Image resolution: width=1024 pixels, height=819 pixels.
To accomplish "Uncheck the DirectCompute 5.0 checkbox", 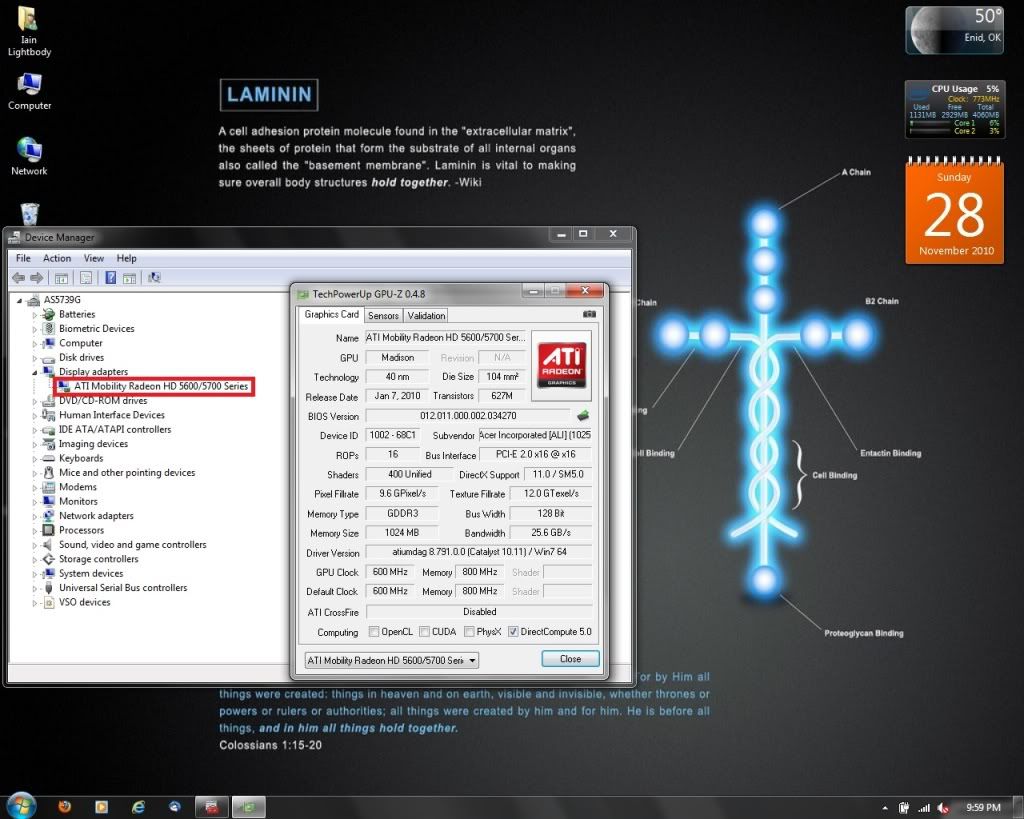I will click(513, 632).
